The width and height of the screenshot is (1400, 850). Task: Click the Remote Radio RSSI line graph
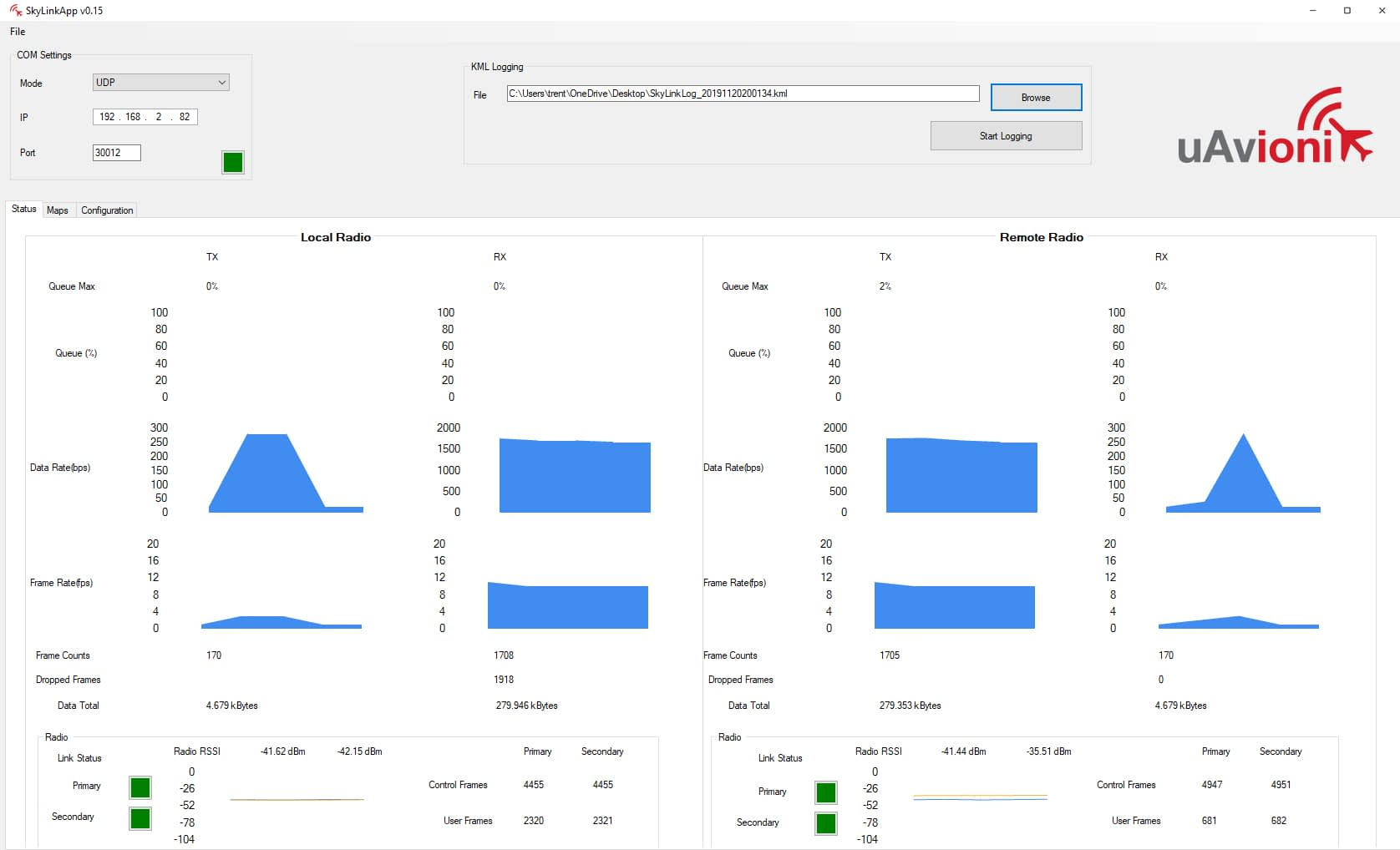[x=980, y=798]
